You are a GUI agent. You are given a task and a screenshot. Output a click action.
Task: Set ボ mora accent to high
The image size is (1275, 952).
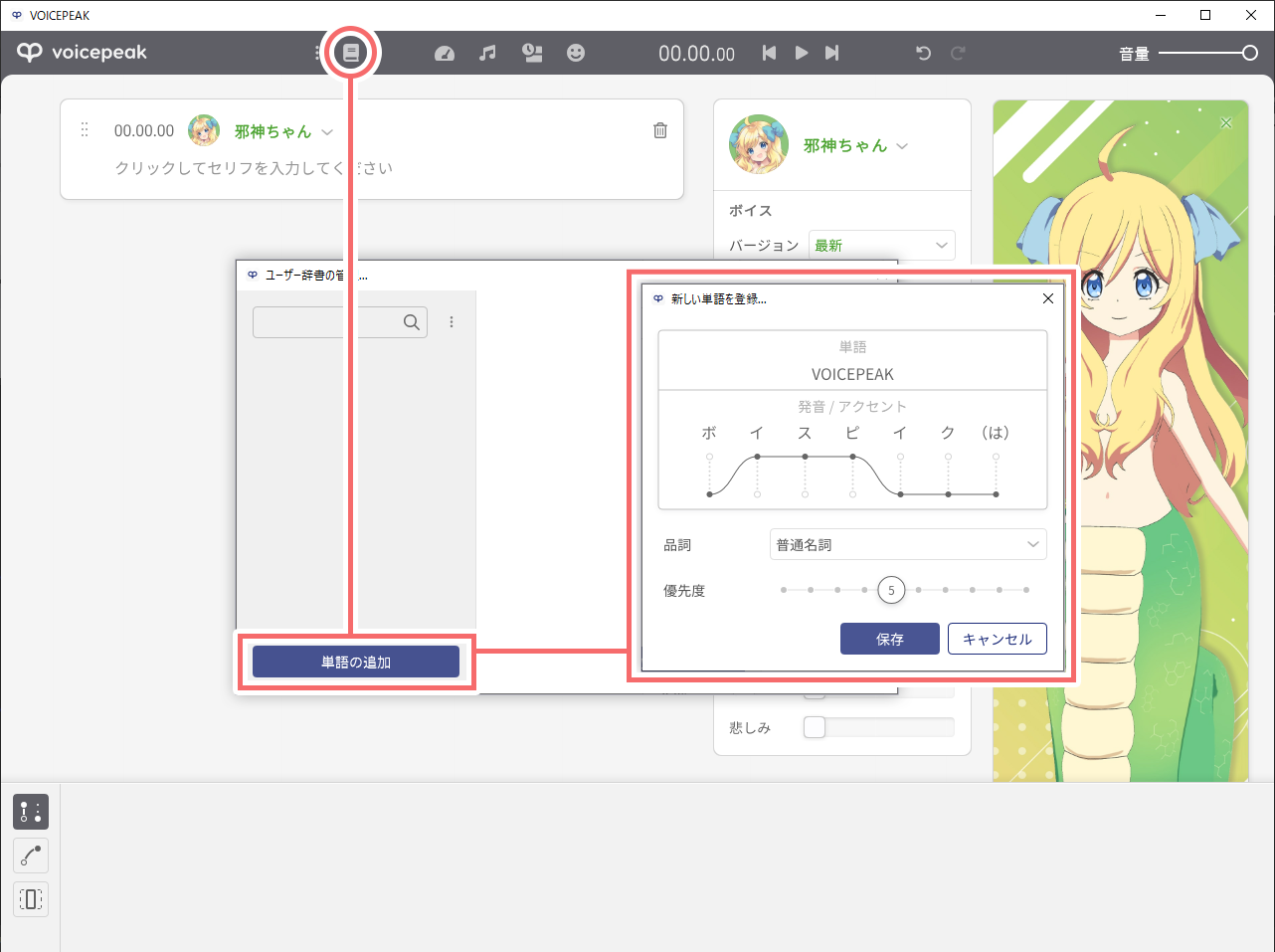point(709,457)
